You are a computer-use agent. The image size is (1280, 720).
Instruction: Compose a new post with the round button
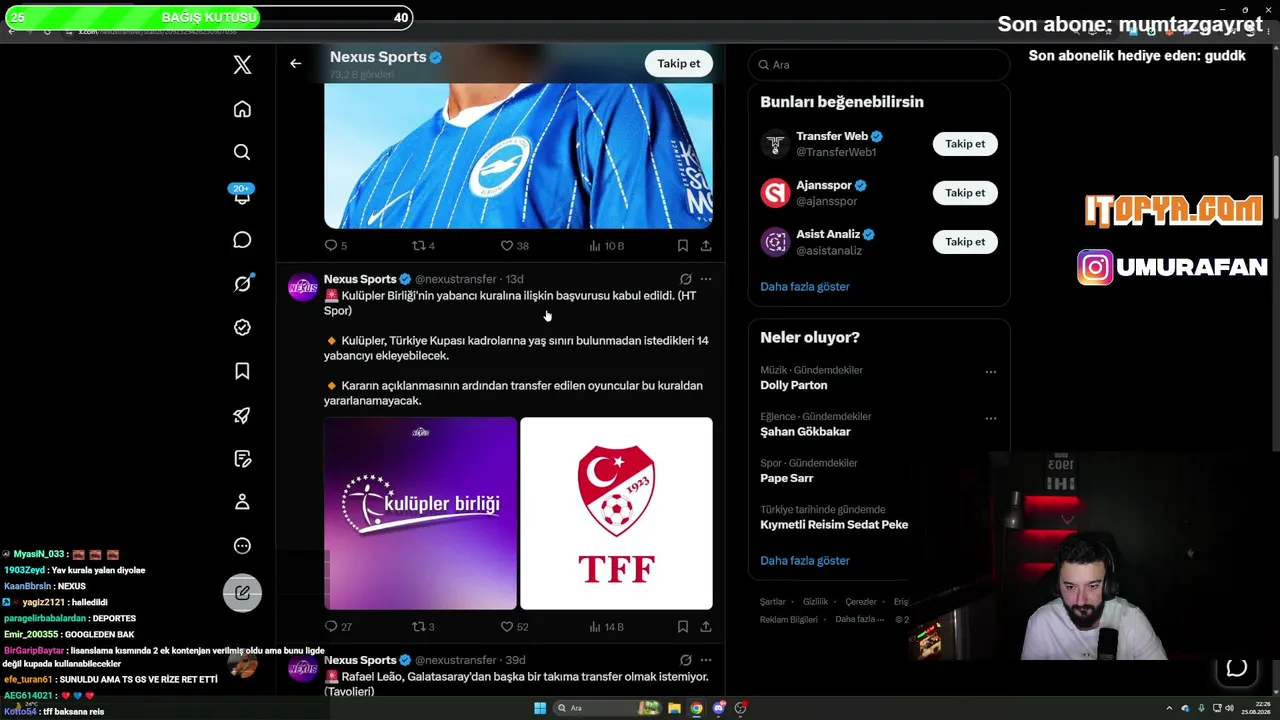(242, 593)
